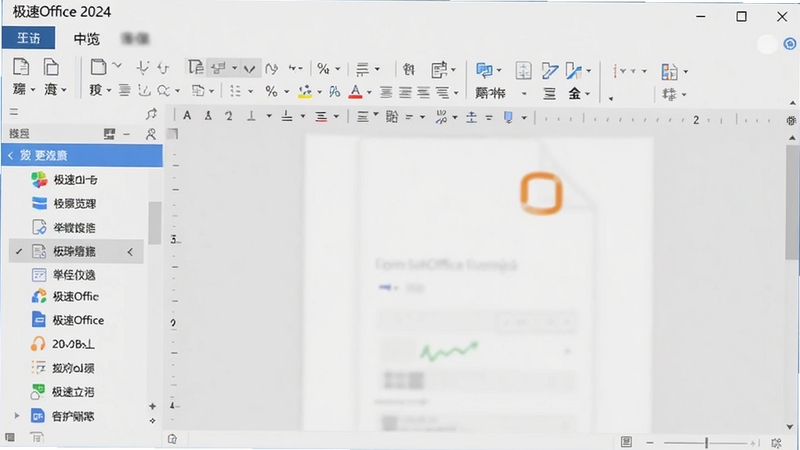Click the document vertical scrollbar thumb
Screen dimensions: 800x450
[792, 202]
